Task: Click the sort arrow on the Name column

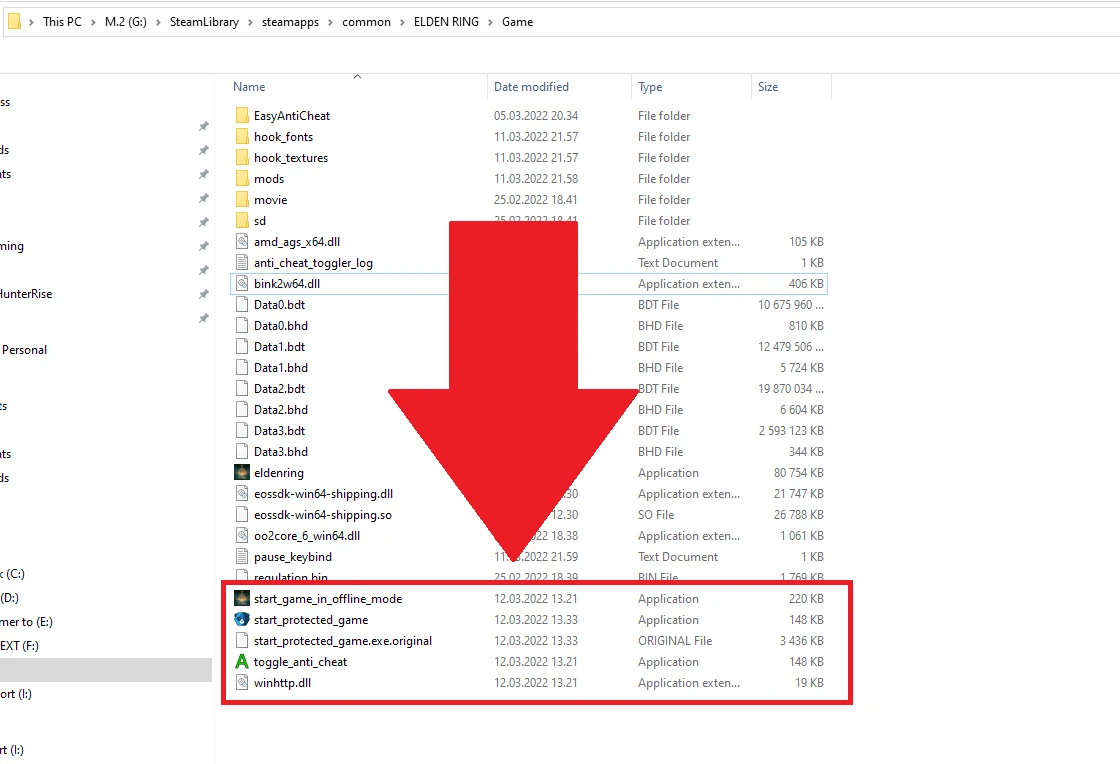Action: pyautogui.click(x=357, y=75)
